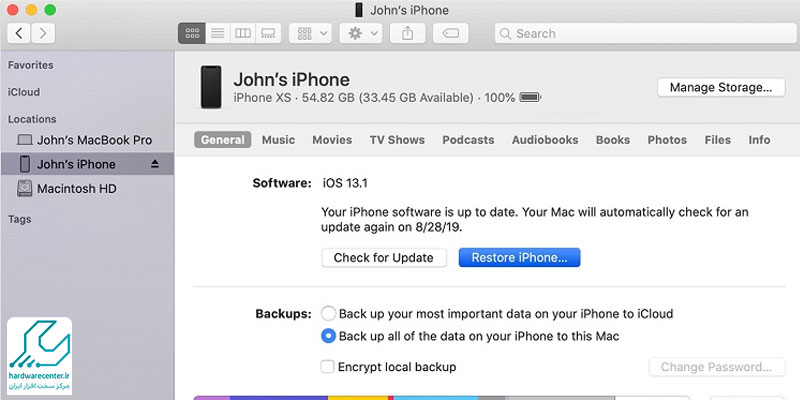Click the iPhone XS storage details text

(x=374, y=97)
